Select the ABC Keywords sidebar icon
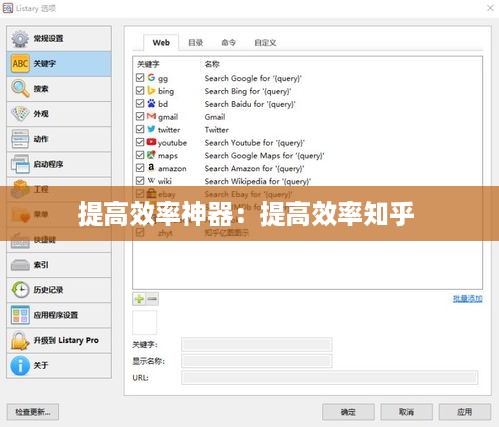 pyautogui.click(x=20, y=64)
